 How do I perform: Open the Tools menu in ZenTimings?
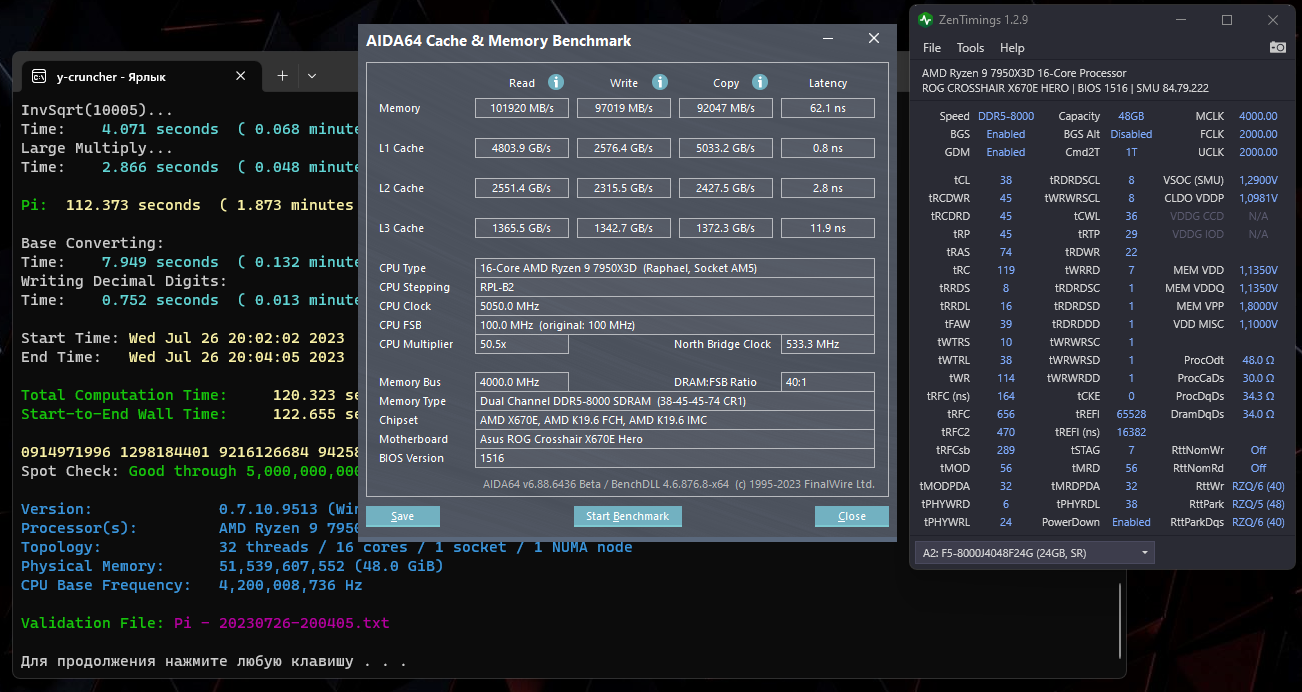tap(970, 48)
